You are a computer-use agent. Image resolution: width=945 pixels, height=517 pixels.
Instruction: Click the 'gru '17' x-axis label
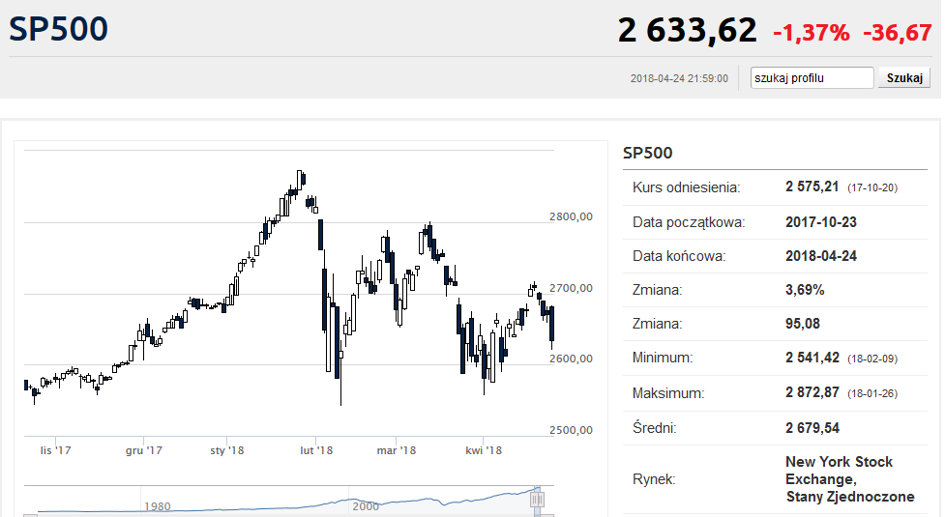(143, 451)
